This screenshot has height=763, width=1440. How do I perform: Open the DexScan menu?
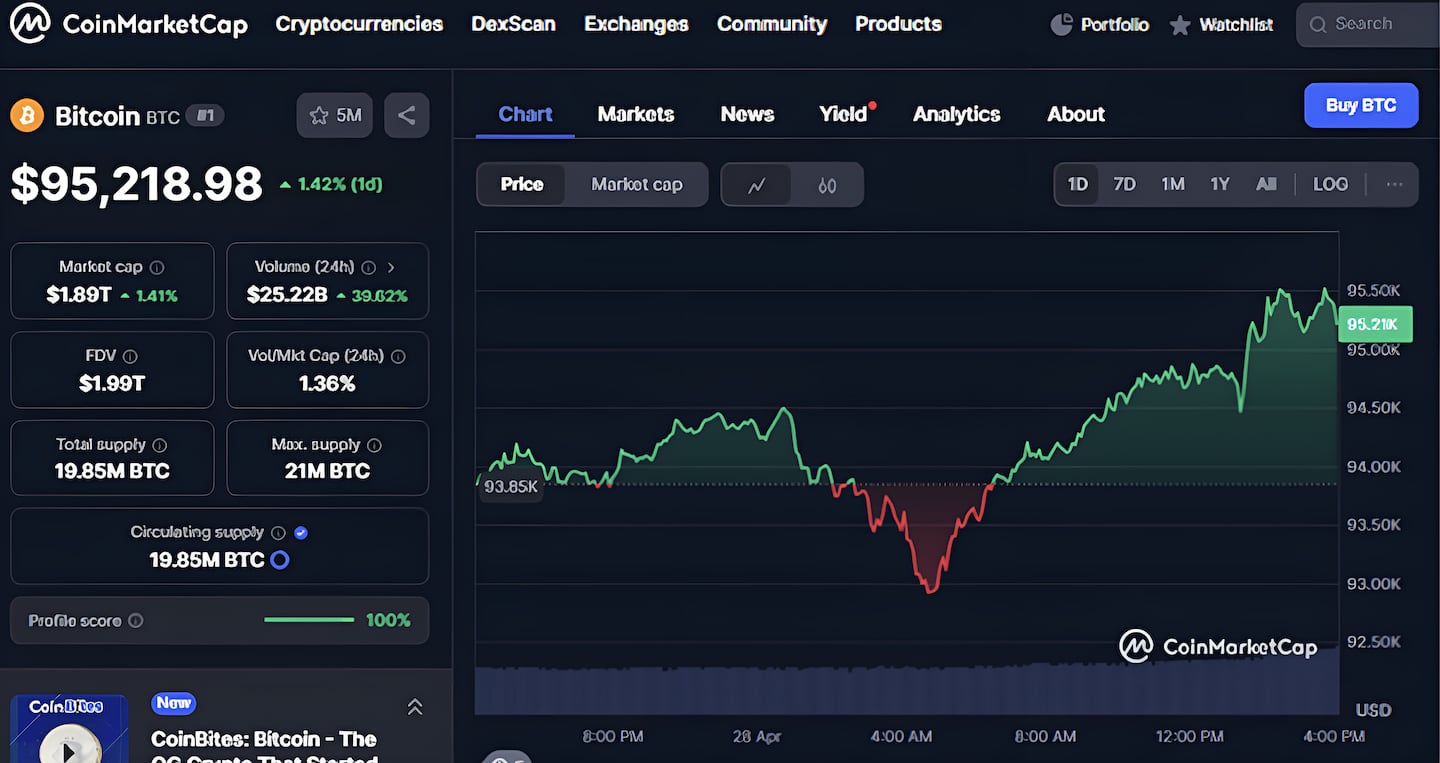[x=513, y=24]
